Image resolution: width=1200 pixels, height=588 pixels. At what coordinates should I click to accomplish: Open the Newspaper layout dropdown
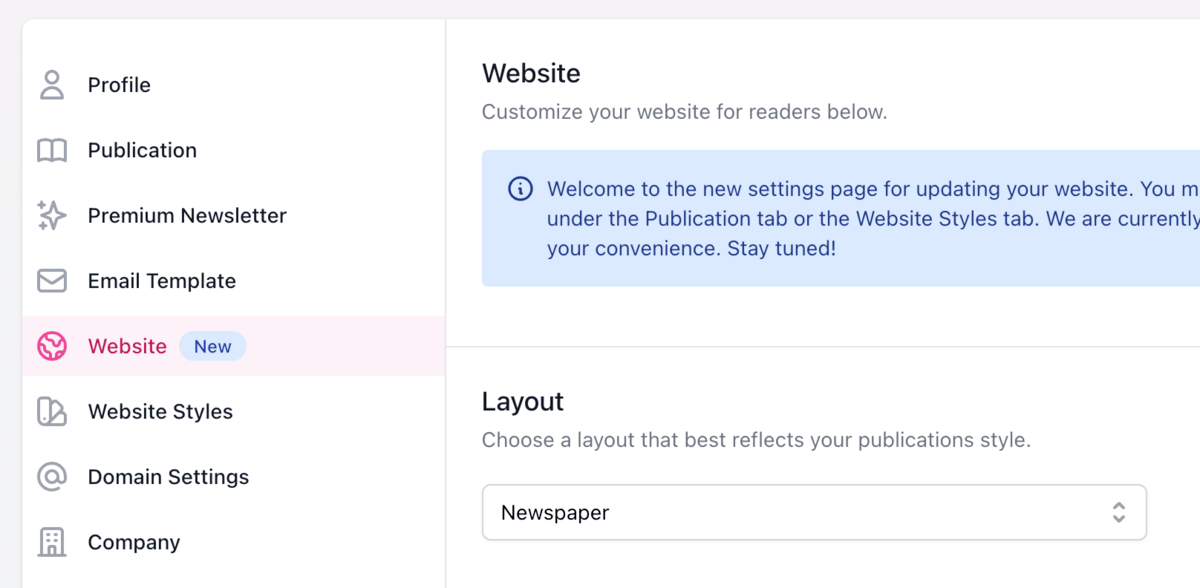tap(814, 513)
